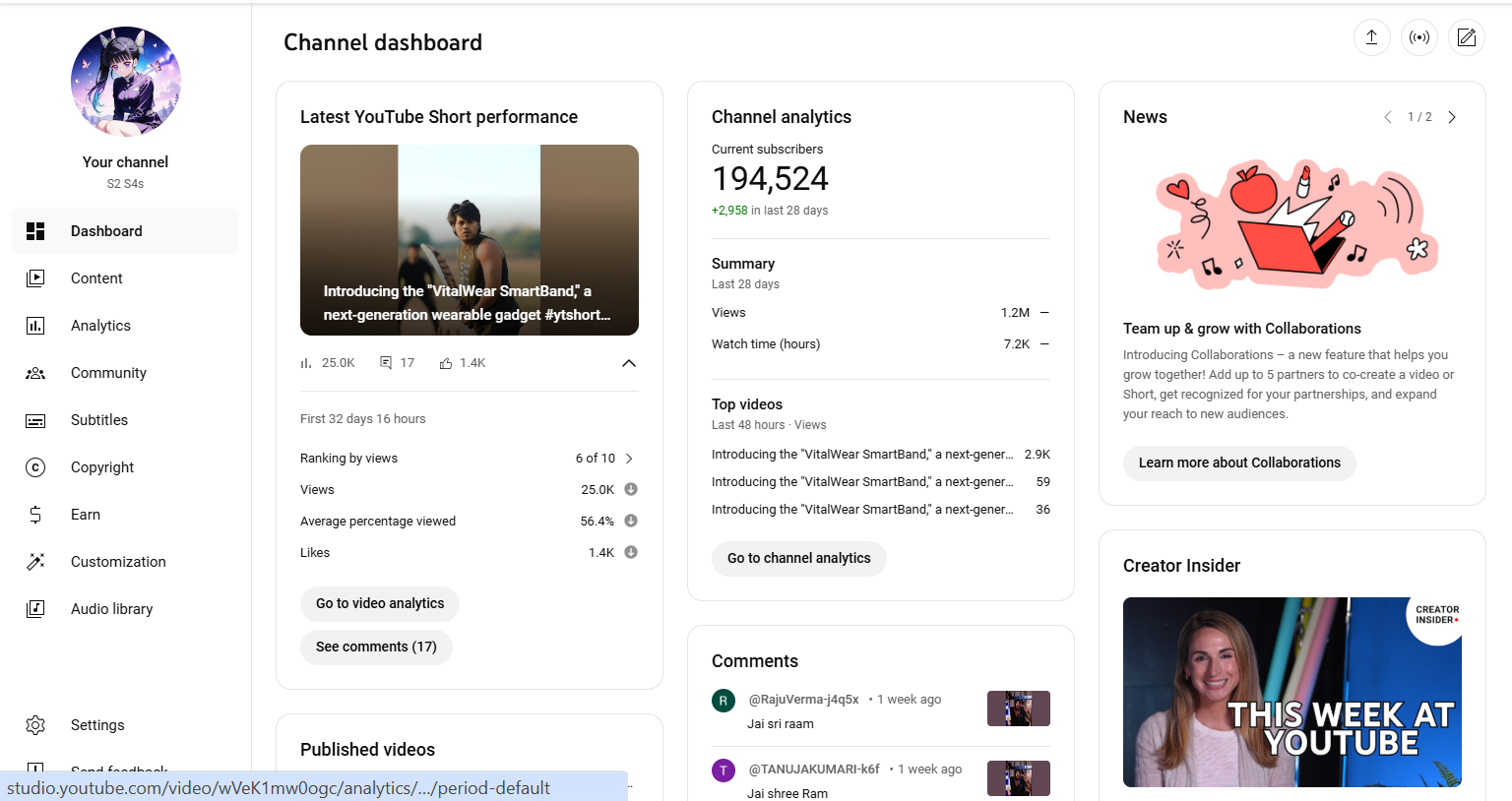Open Settings via the gear icon
The image size is (1512, 801).
(x=35, y=725)
